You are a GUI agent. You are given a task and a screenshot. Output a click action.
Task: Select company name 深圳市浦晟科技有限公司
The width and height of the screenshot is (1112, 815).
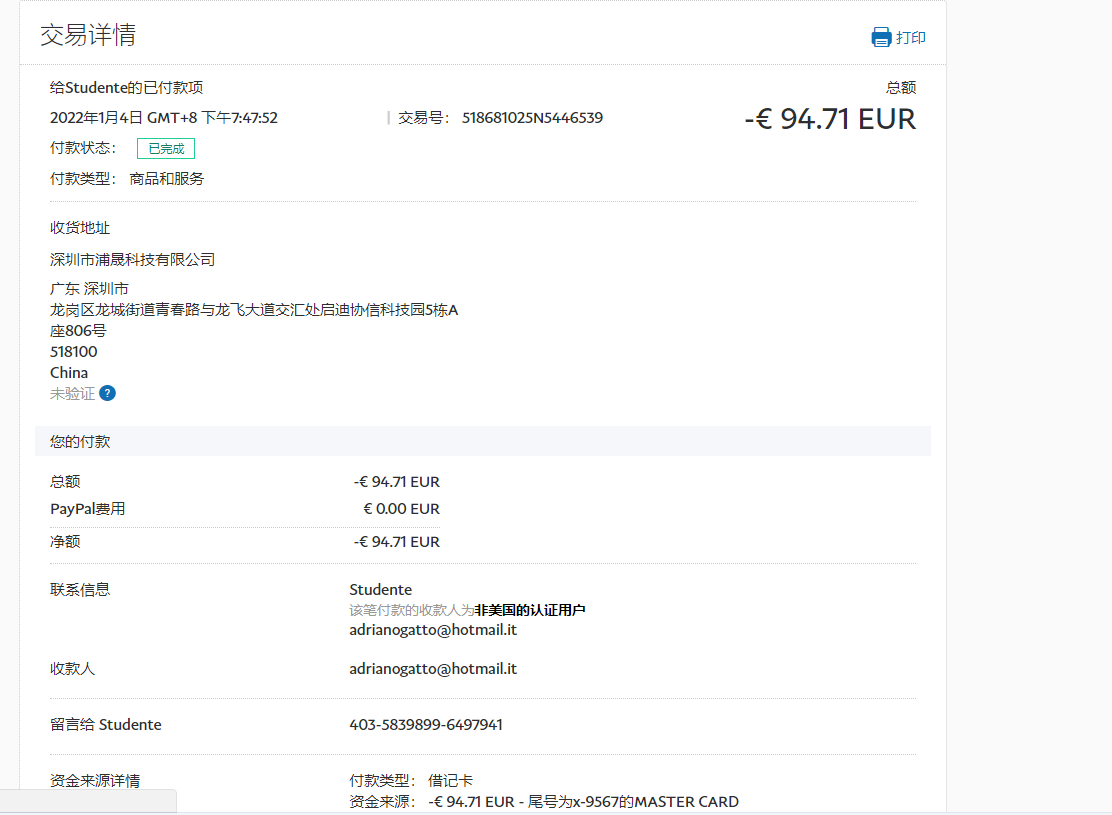tap(133, 259)
